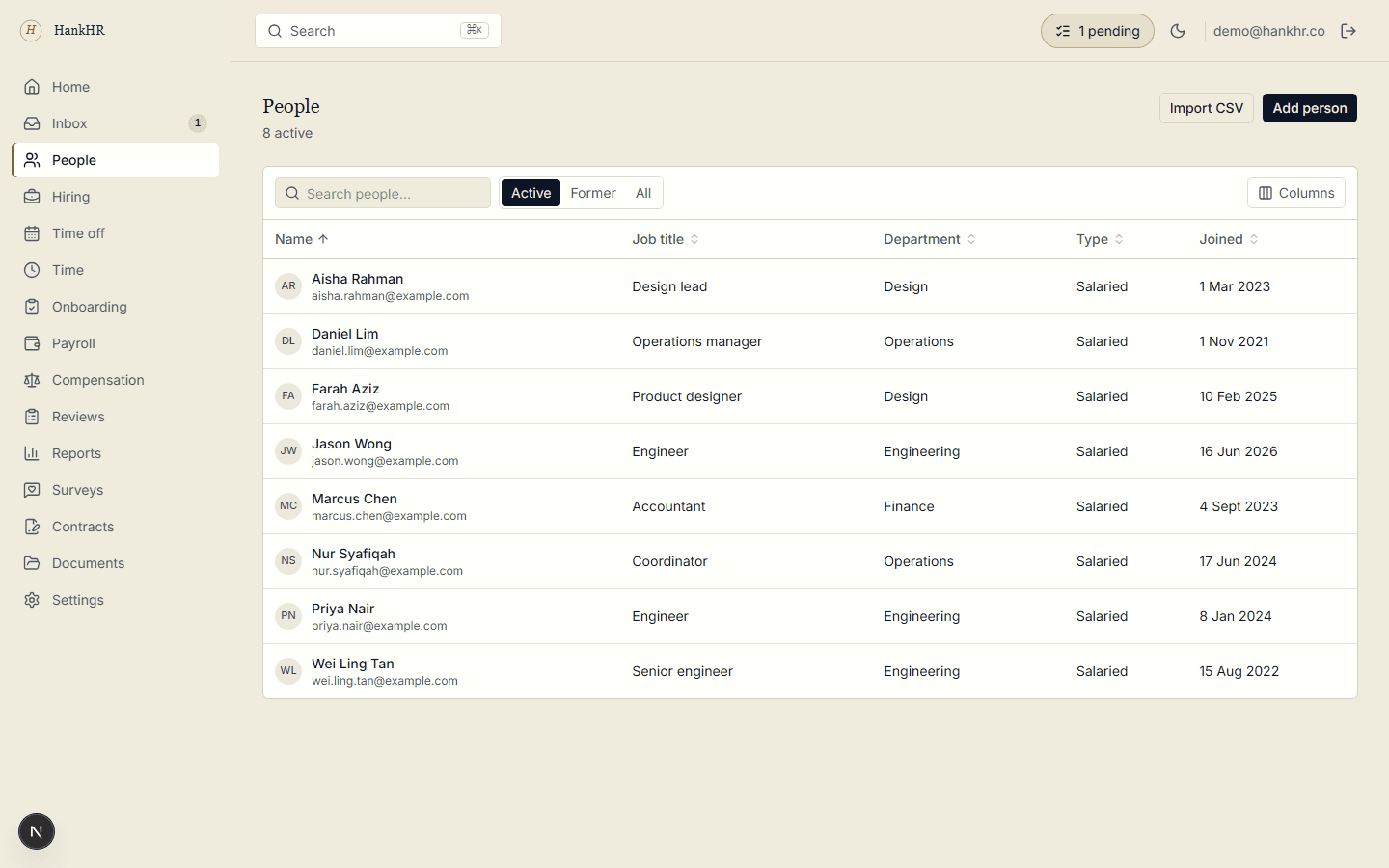
Task: Click the 16 Jun 2026 joined date
Action: point(1239,451)
